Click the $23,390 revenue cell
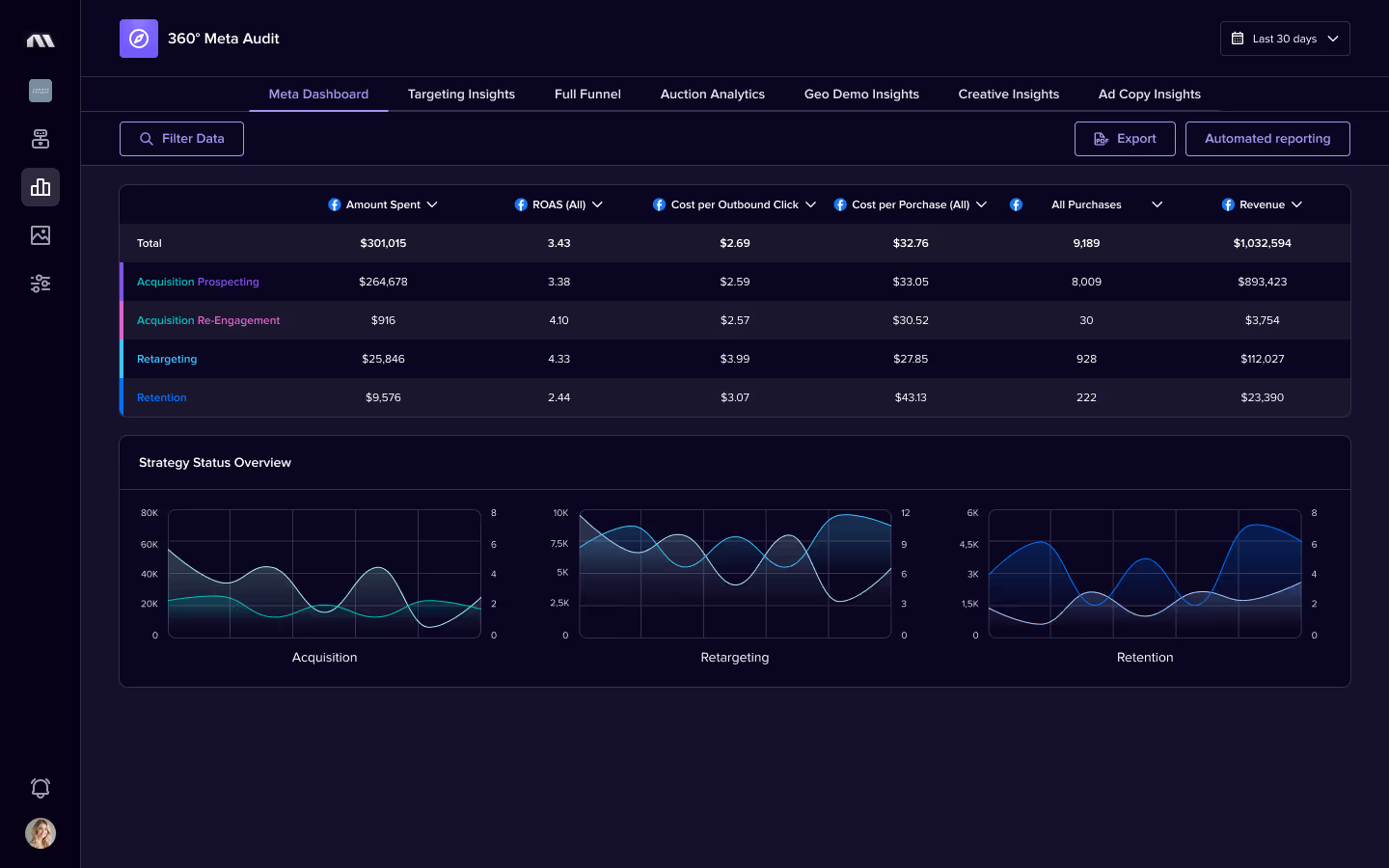The height and width of the screenshot is (868, 1389). pos(1262,397)
